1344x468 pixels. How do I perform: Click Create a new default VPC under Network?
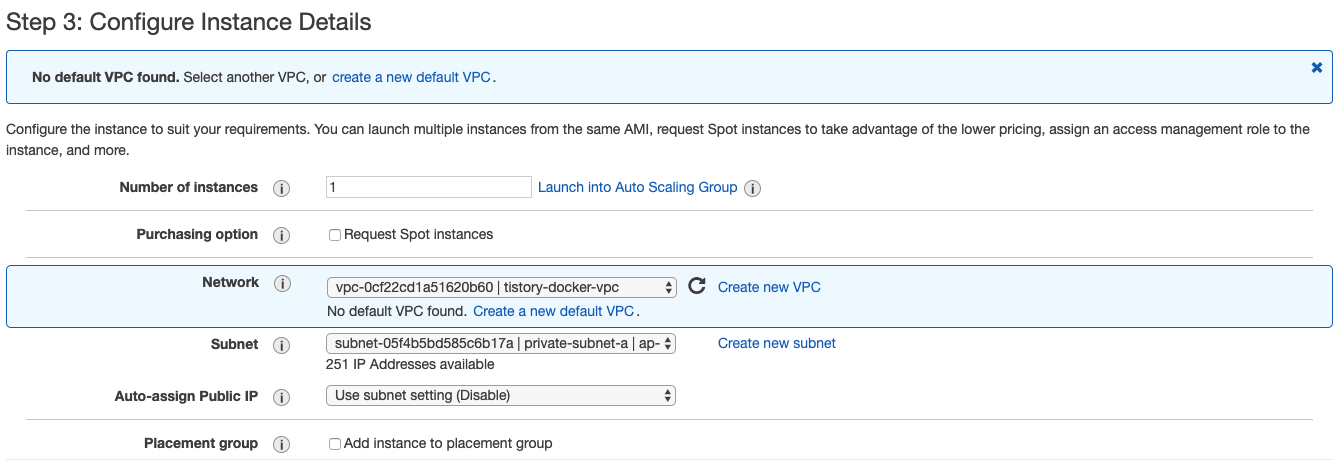coord(553,311)
